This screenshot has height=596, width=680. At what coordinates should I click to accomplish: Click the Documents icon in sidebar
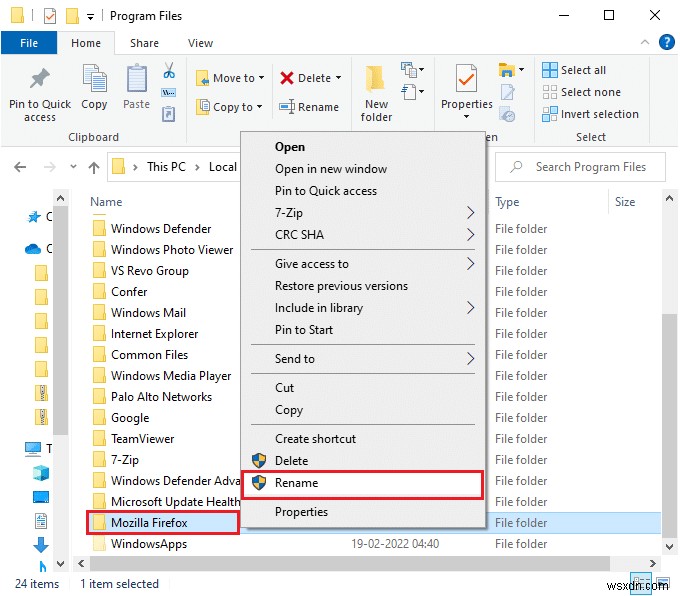click(x=41, y=521)
